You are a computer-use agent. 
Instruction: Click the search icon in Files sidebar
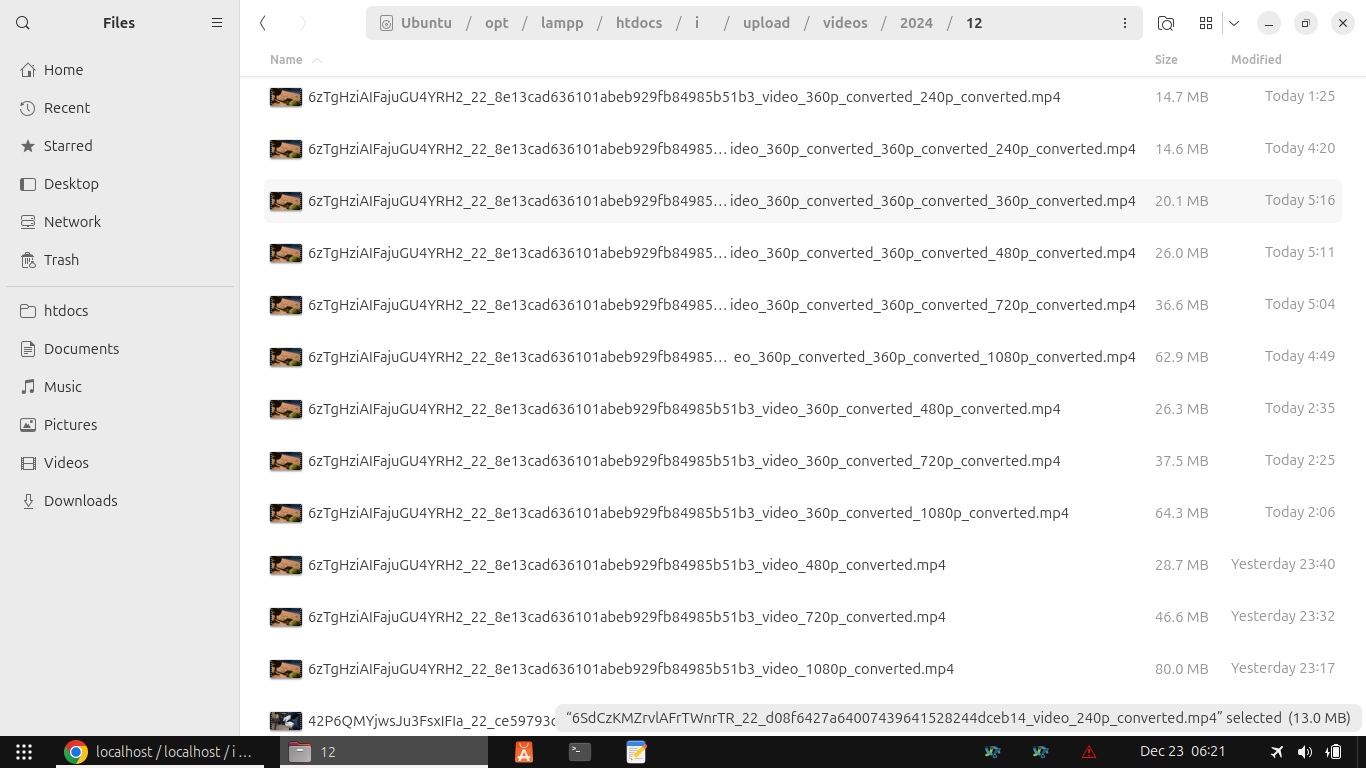pyautogui.click(x=23, y=23)
